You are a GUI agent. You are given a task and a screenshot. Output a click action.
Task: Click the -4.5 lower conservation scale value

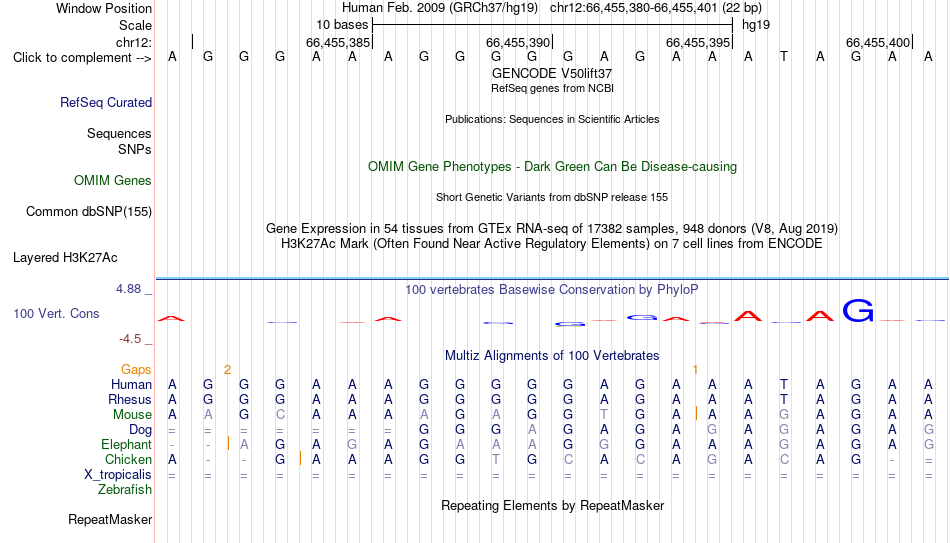pos(130,339)
